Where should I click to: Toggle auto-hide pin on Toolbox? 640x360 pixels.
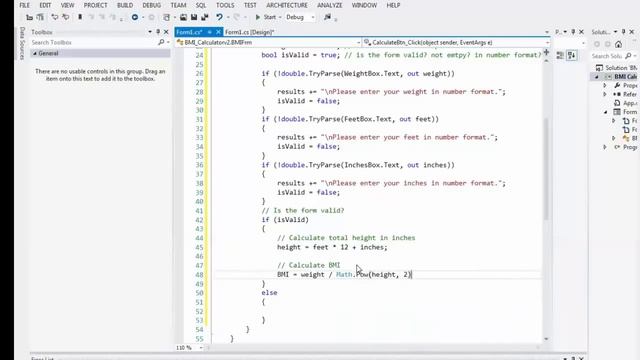(x=158, y=32)
